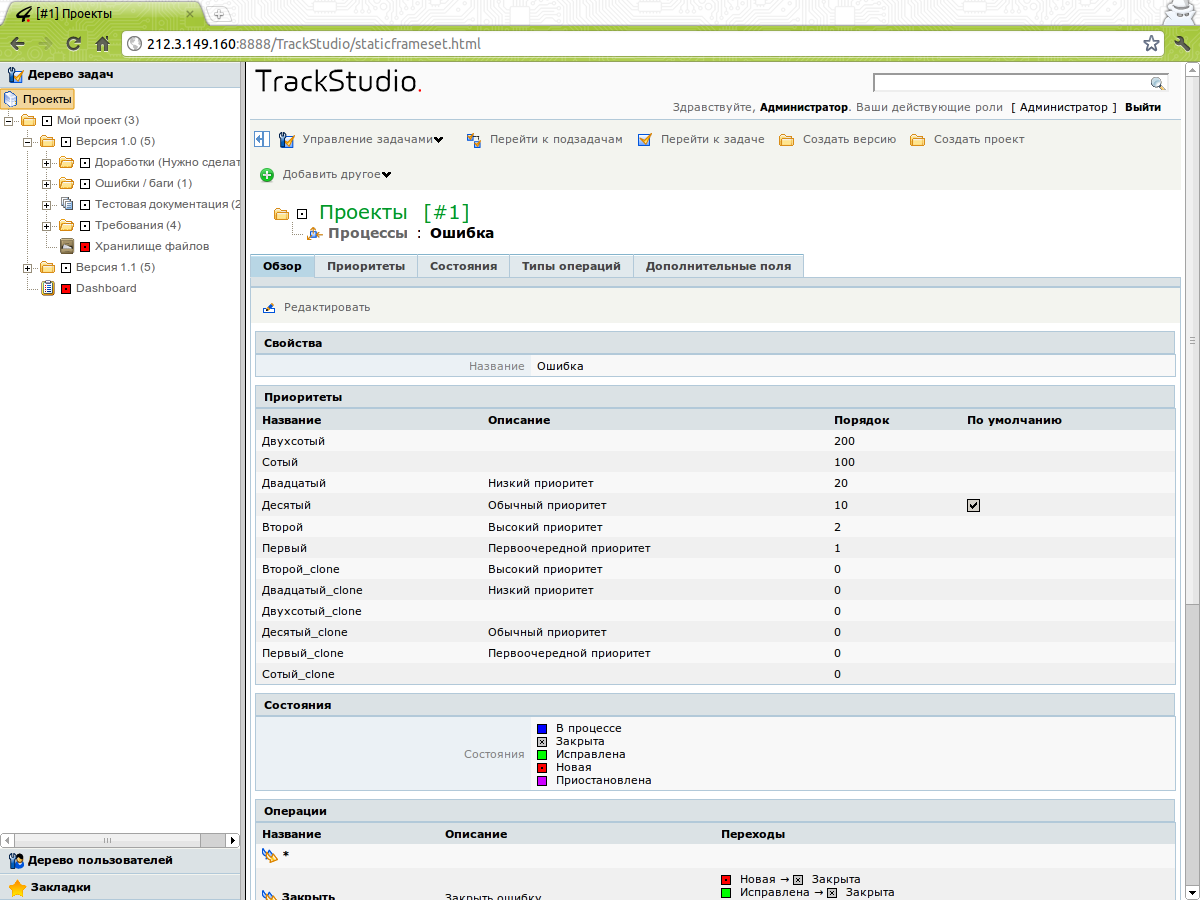1200x900 pixels.
Task: Toggle the box next to Доработки
Action: (85, 162)
